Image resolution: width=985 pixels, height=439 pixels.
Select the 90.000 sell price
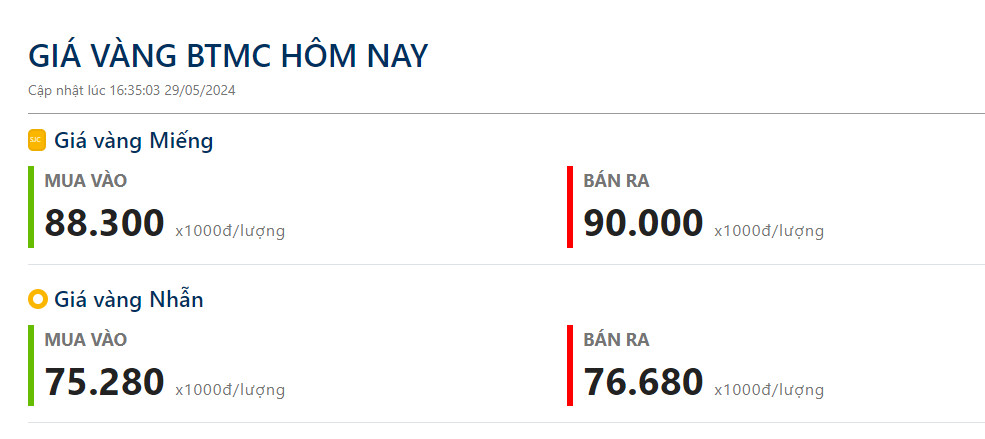[643, 223]
